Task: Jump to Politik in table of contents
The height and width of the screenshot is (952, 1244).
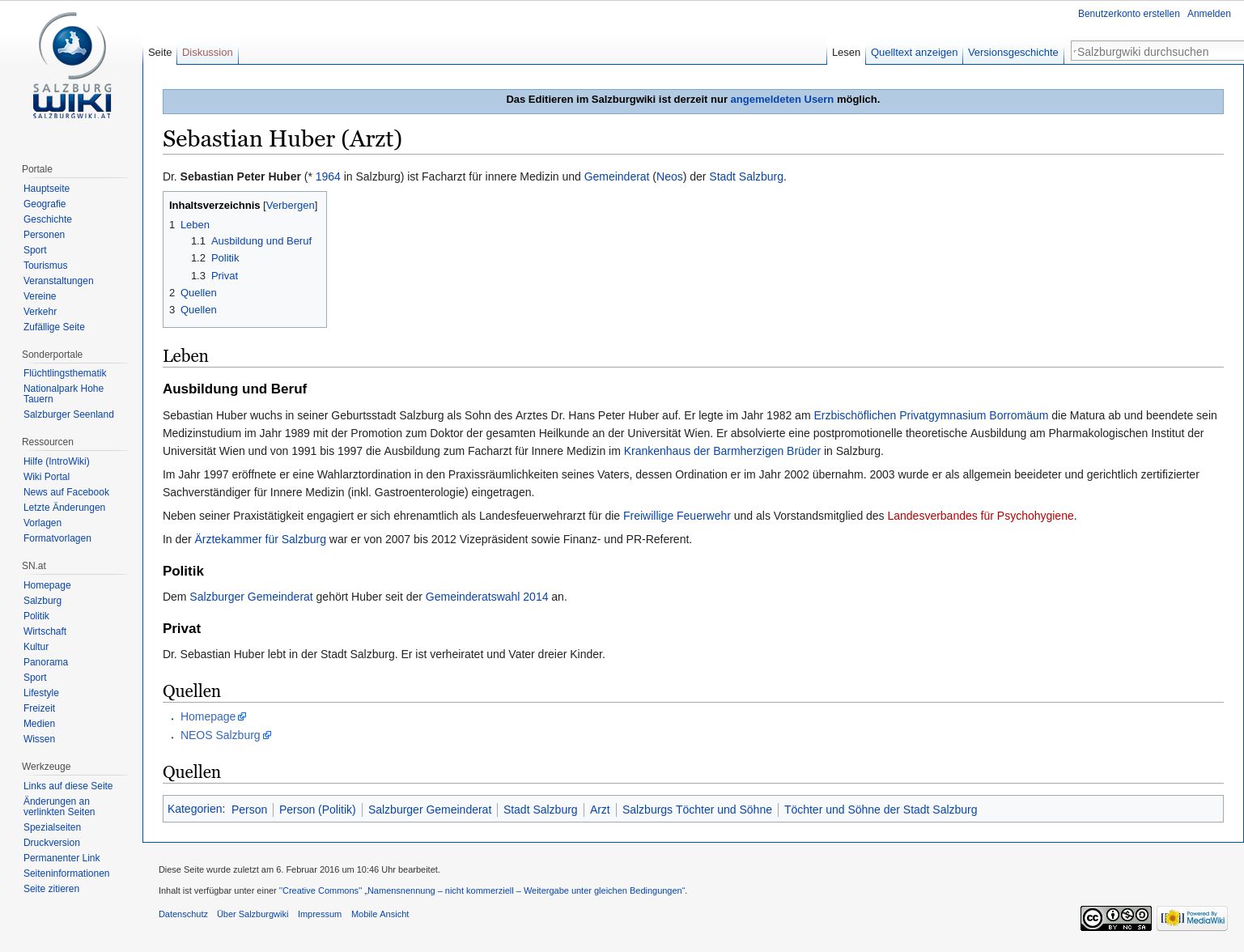Action: [225, 258]
